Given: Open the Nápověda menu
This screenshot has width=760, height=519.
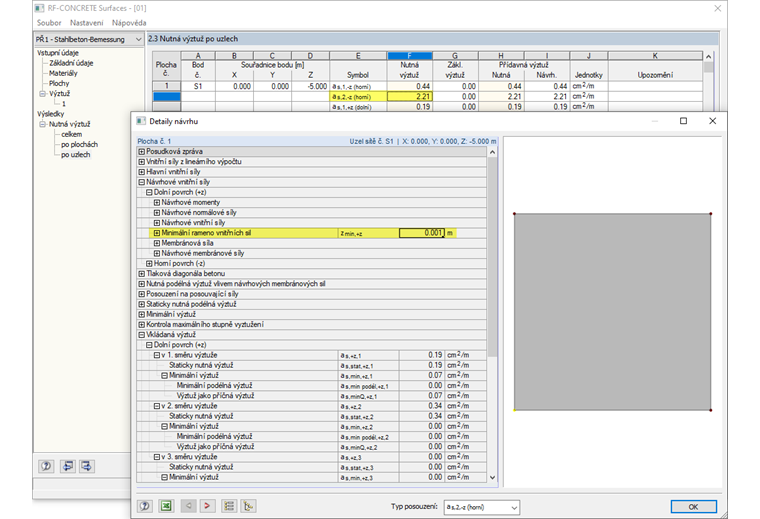Looking at the screenshot, I should point(129,23).
